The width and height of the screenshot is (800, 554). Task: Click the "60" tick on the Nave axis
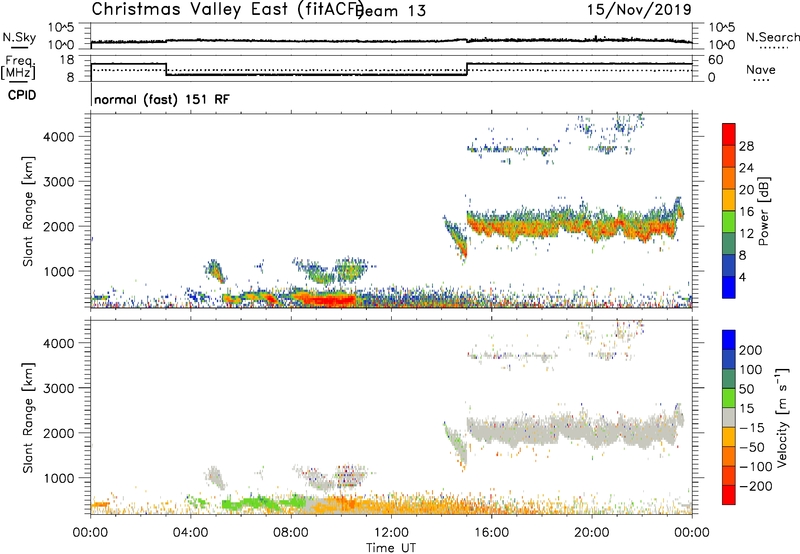point(715,60)
